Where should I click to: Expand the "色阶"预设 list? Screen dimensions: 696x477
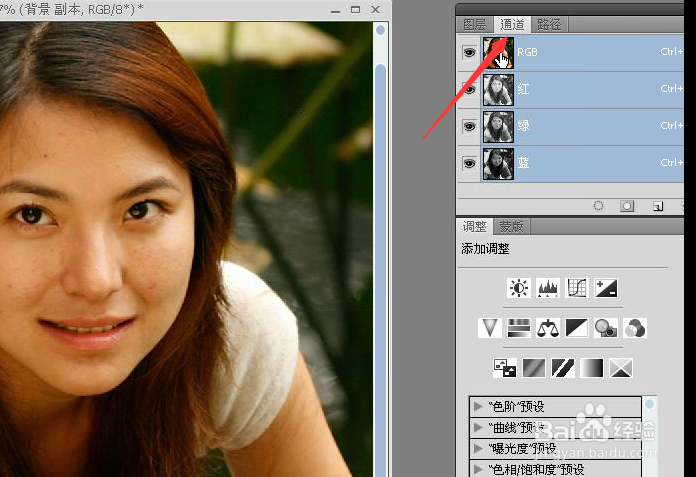coord(478,406)
